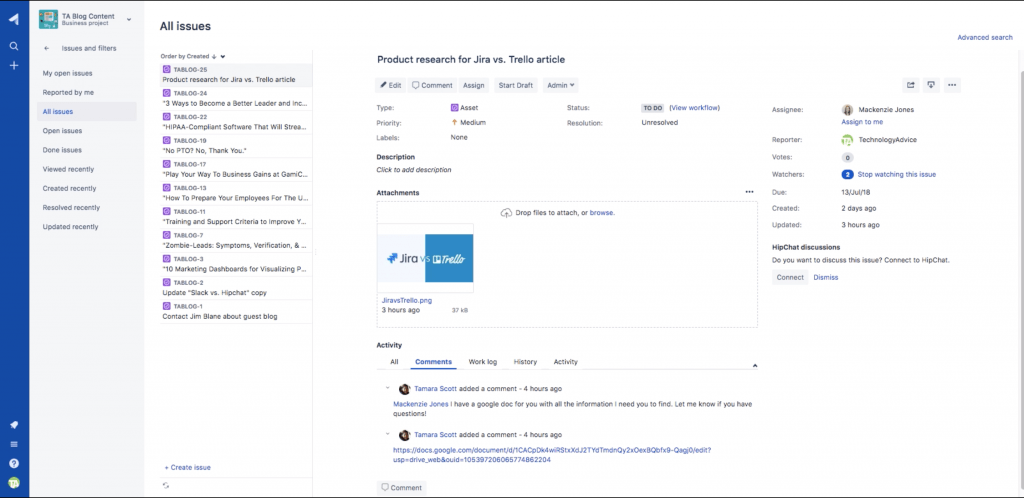The image size is (1024, 498).
Task: Click the View workflow link
Action: coord(695,108)
